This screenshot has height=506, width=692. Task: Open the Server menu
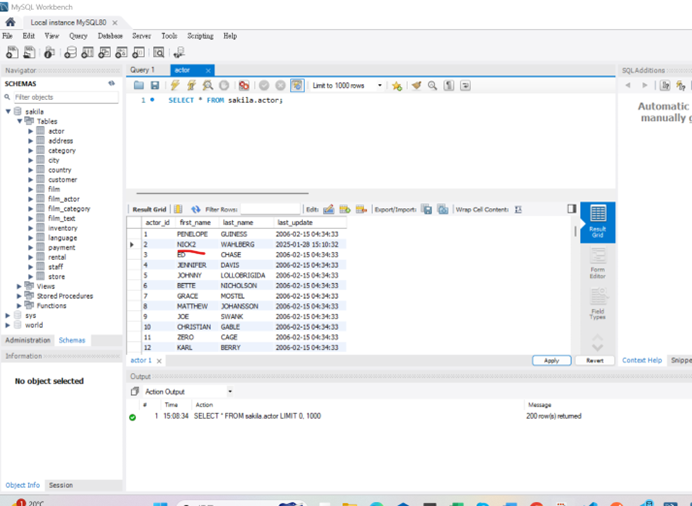pyautogui.click(x=142, y=36)
